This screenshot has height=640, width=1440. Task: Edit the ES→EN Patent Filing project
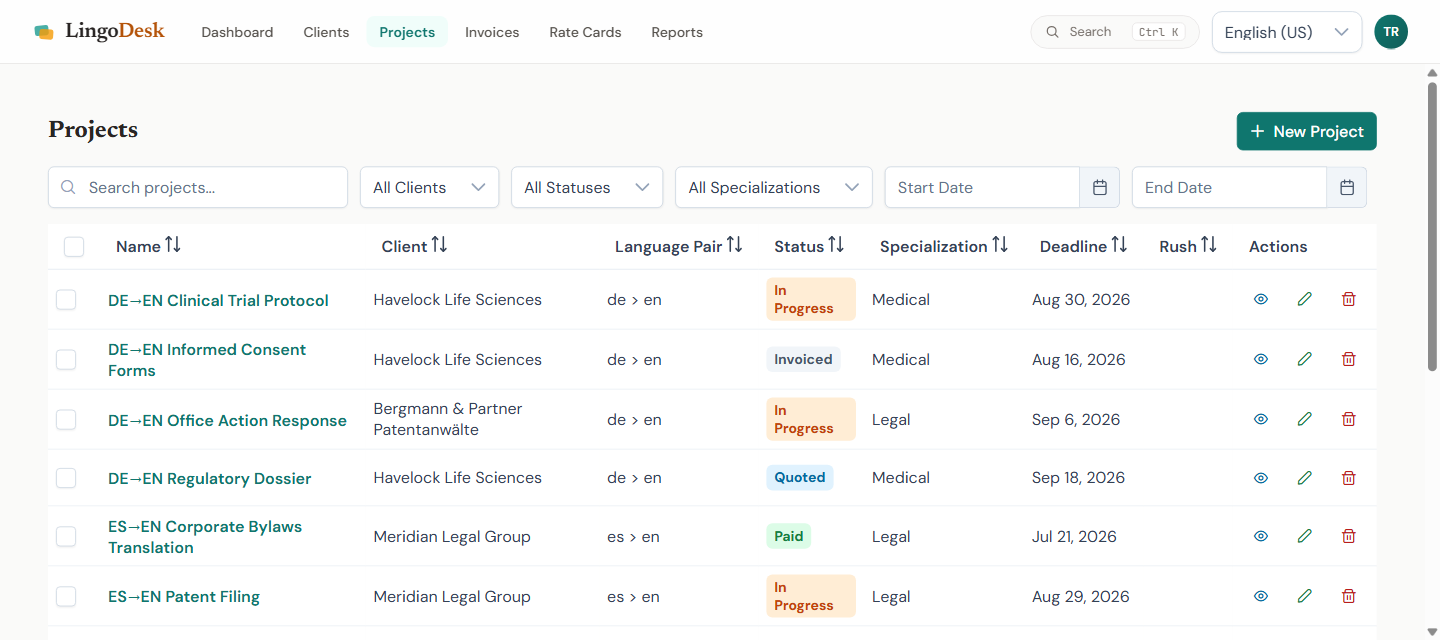click(x=1304, y=596)
